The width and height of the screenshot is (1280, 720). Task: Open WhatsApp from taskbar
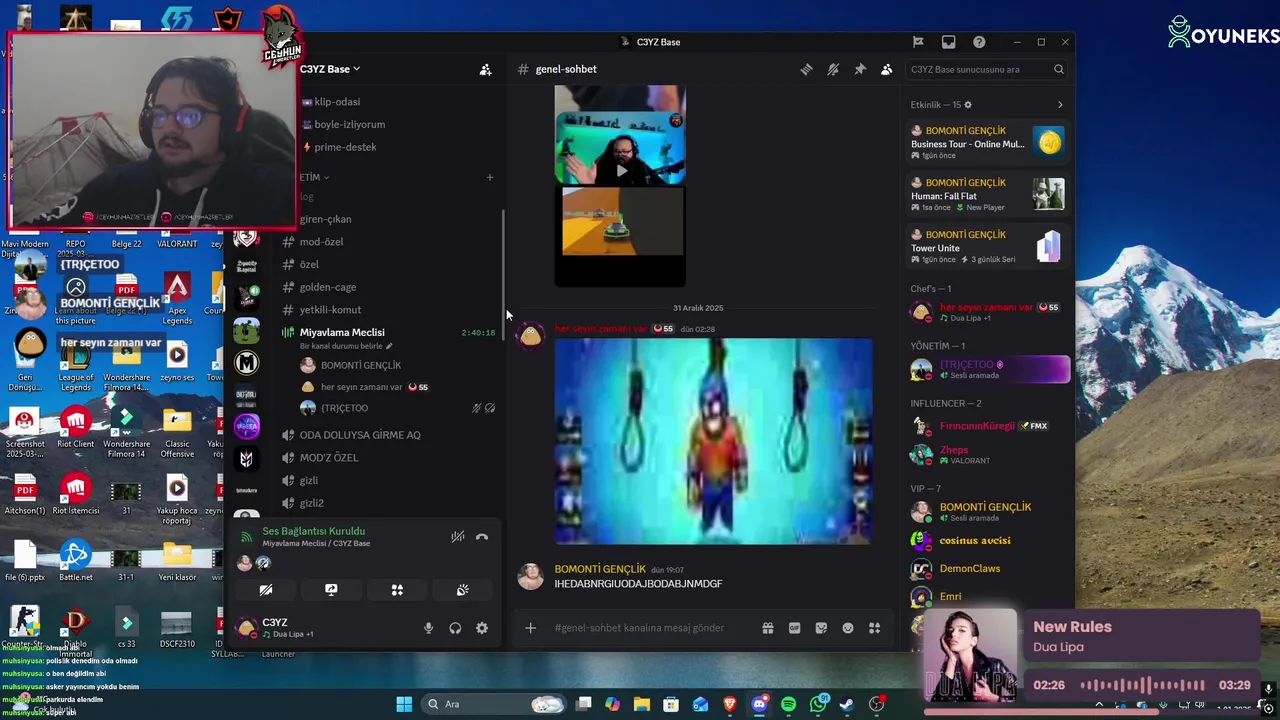818,704
